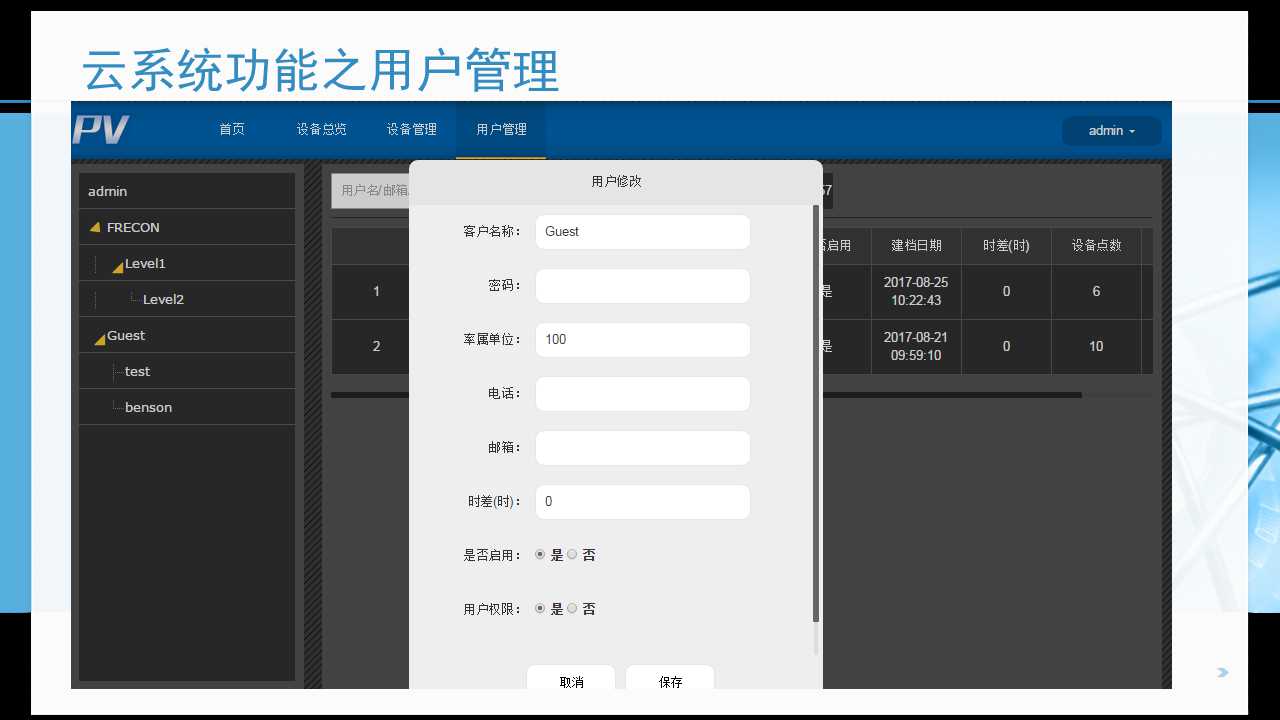
Task: Click the blue arrow icon at bottom right
Action: (1222, 673)
